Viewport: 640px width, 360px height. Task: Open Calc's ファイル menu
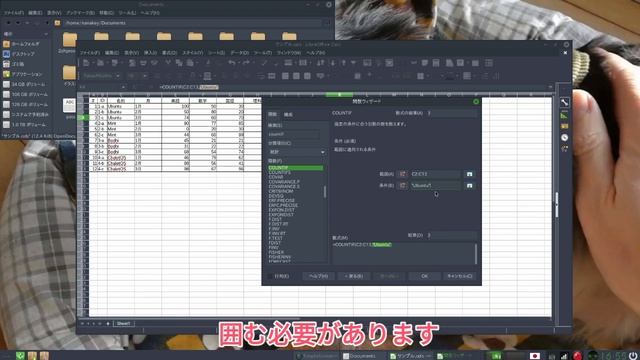click(x=89, y=53)
